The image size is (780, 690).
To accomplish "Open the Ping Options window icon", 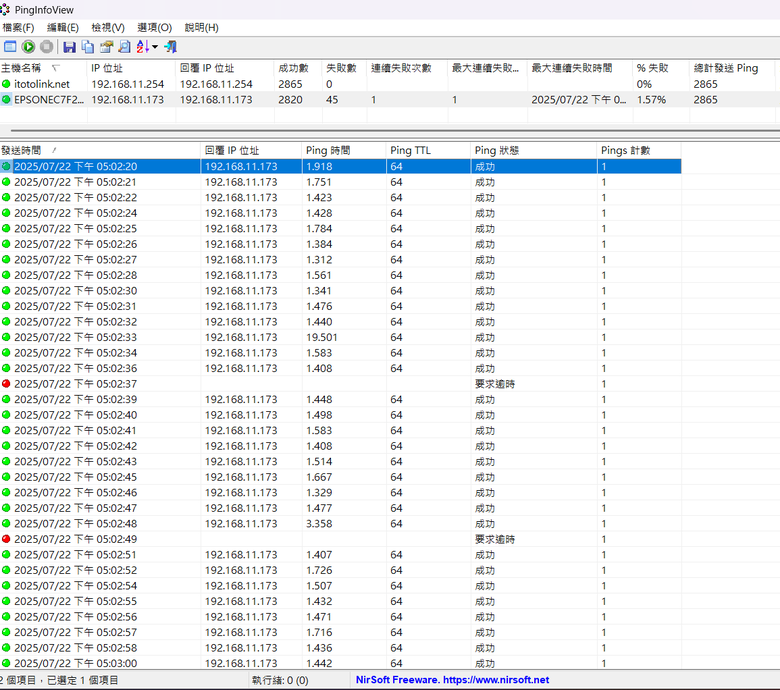I will coord(10,47).
